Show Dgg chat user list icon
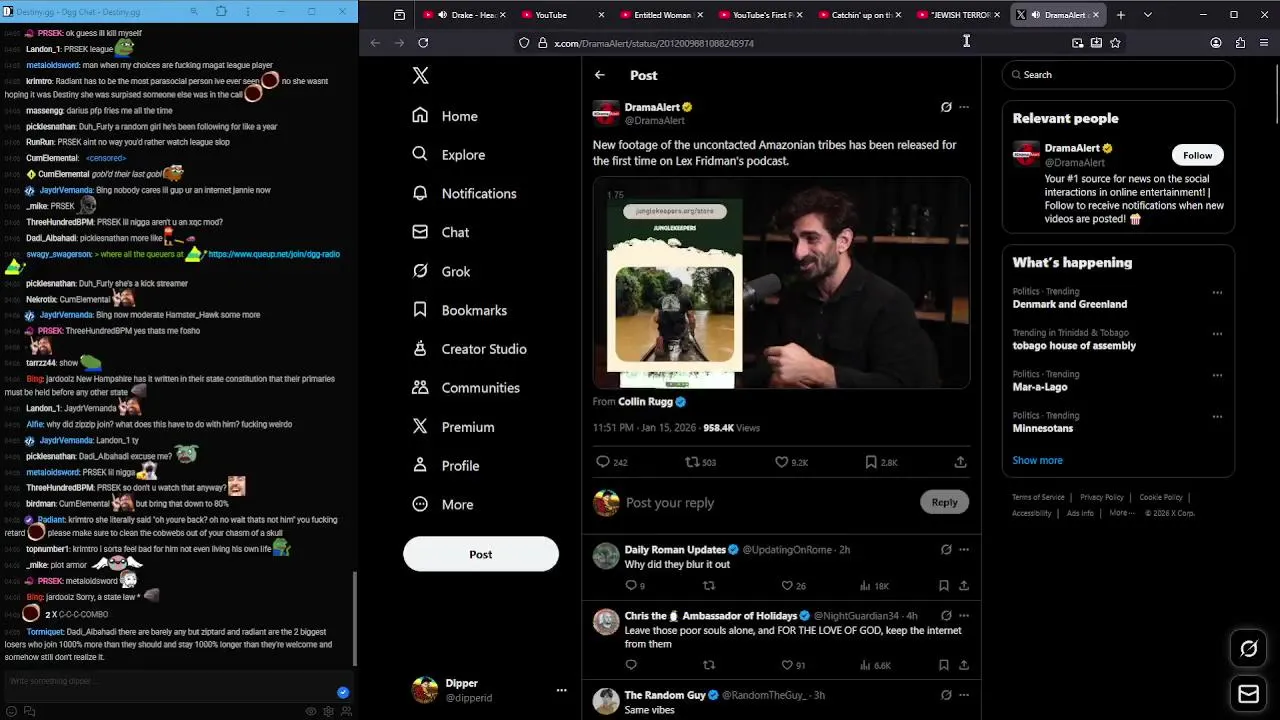 tap(346, 711)
